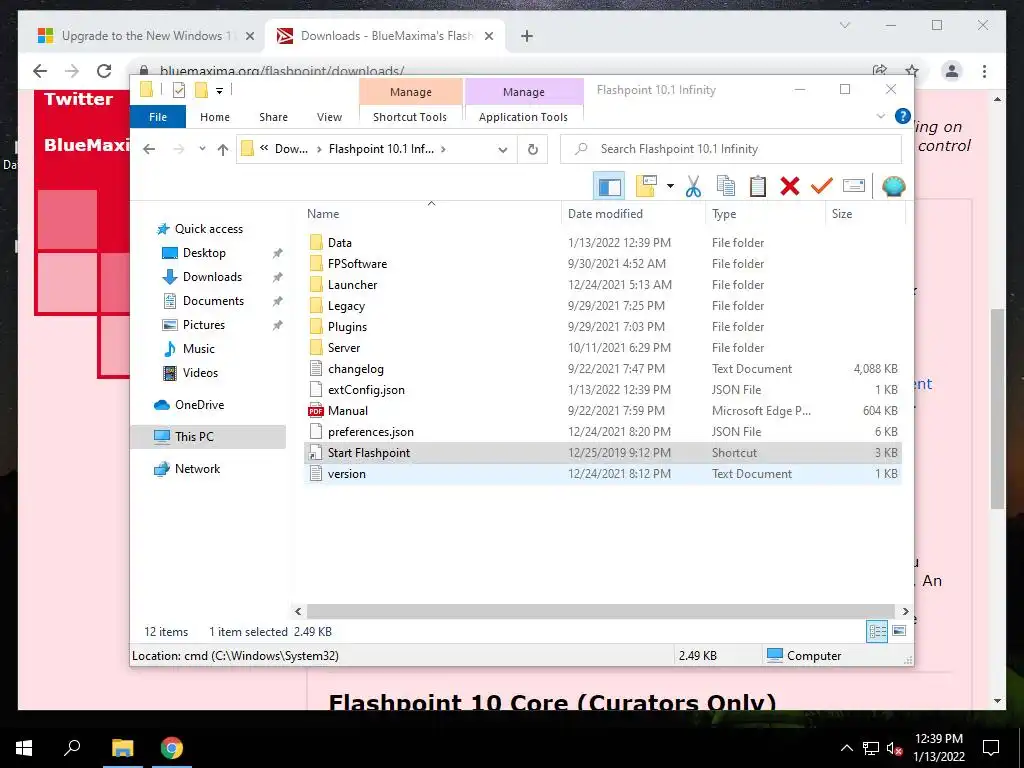
Task: Switch to Details view icon
Action: coord(877,632)
